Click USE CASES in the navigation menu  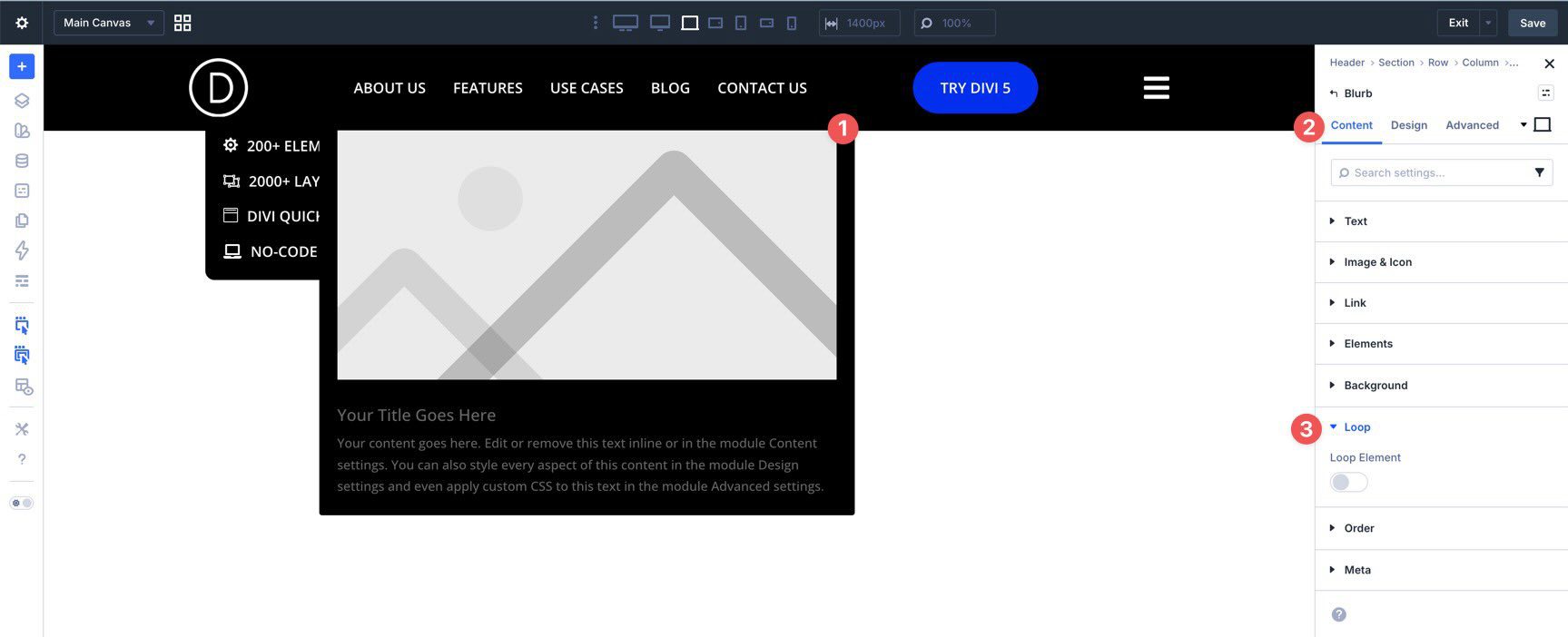[587, 88]
